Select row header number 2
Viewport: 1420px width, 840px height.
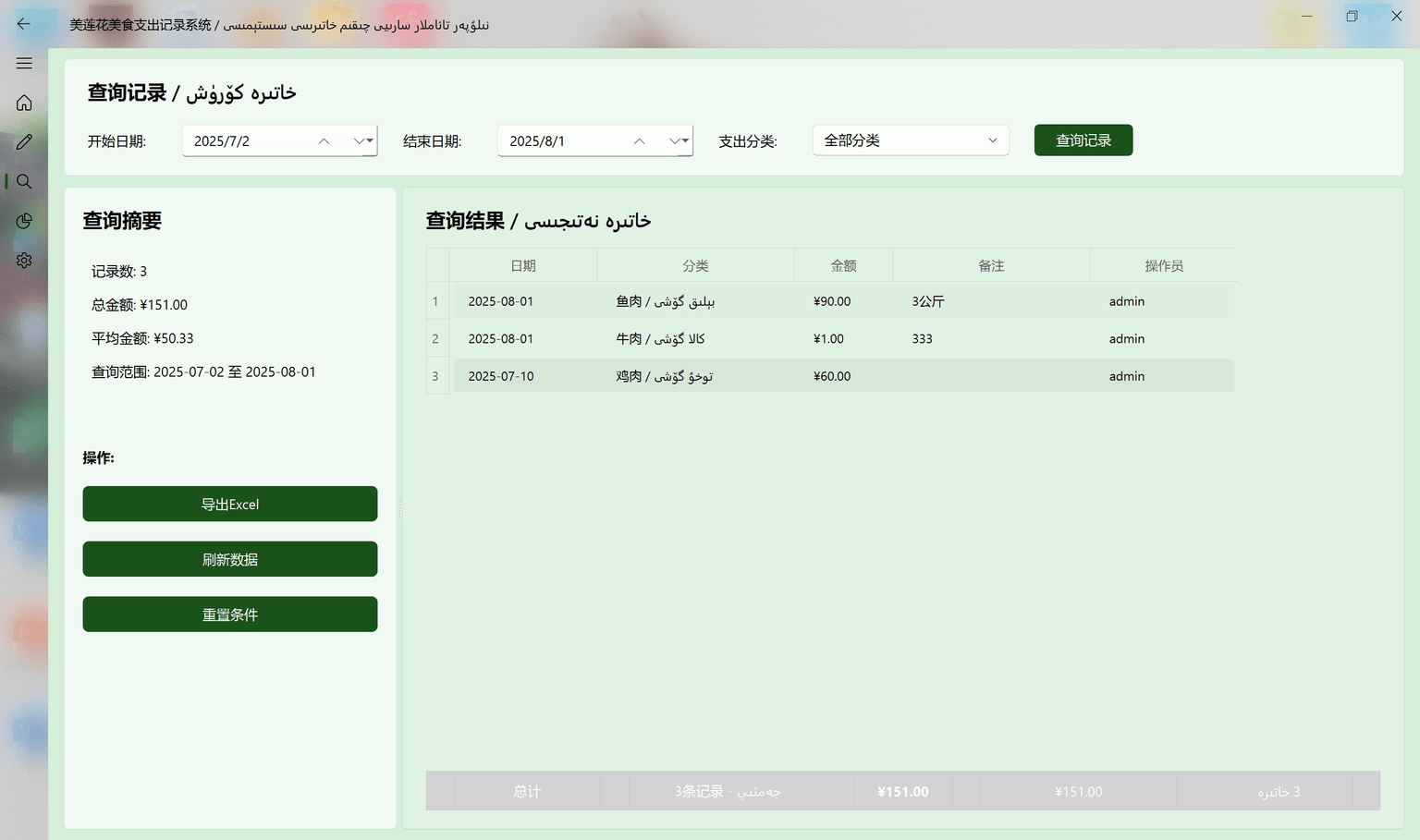tap(437, 339)
